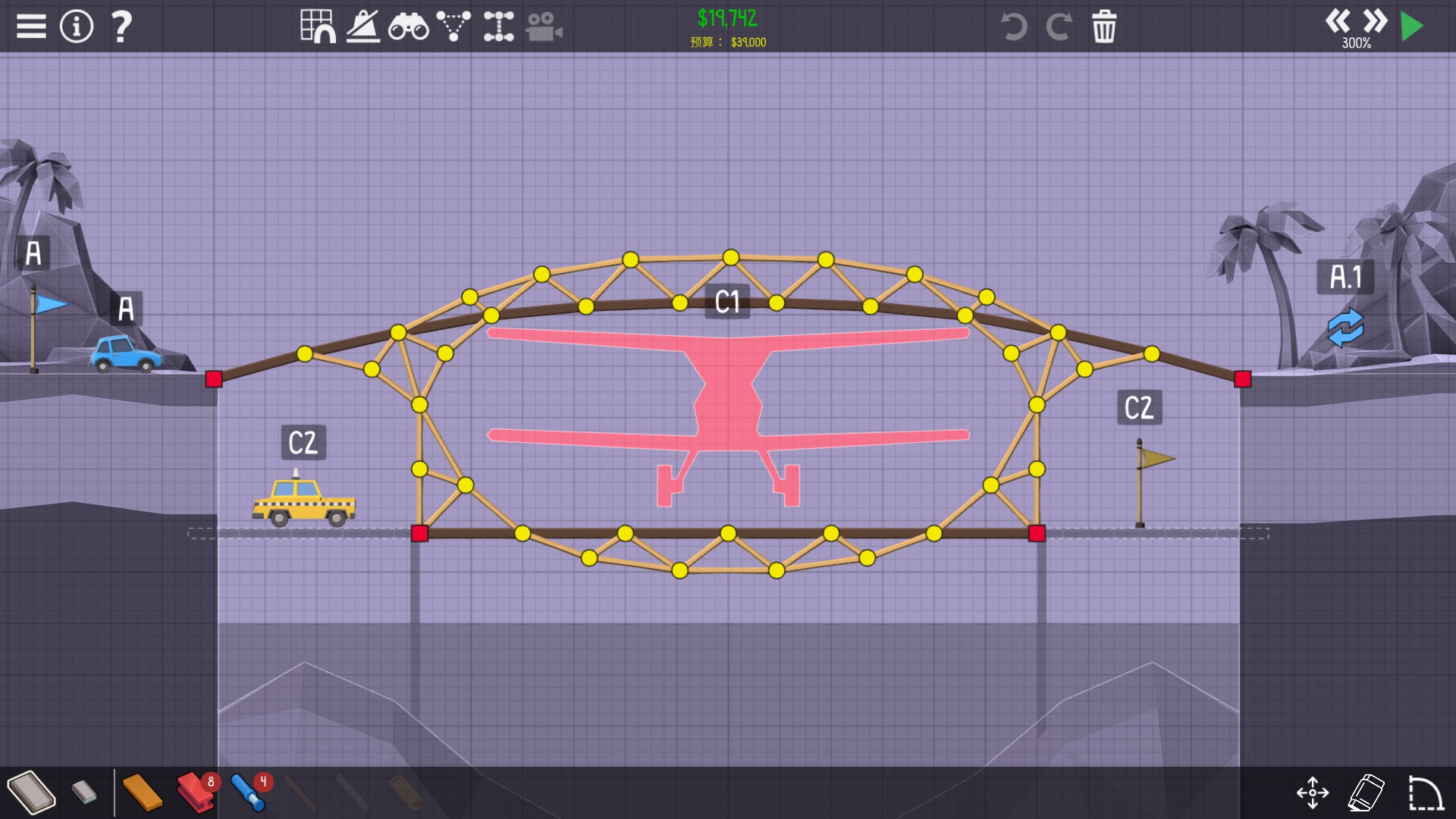Toggle triangle tracing guide tool
Screen dimensions: 1456x819
coord(453,27)
